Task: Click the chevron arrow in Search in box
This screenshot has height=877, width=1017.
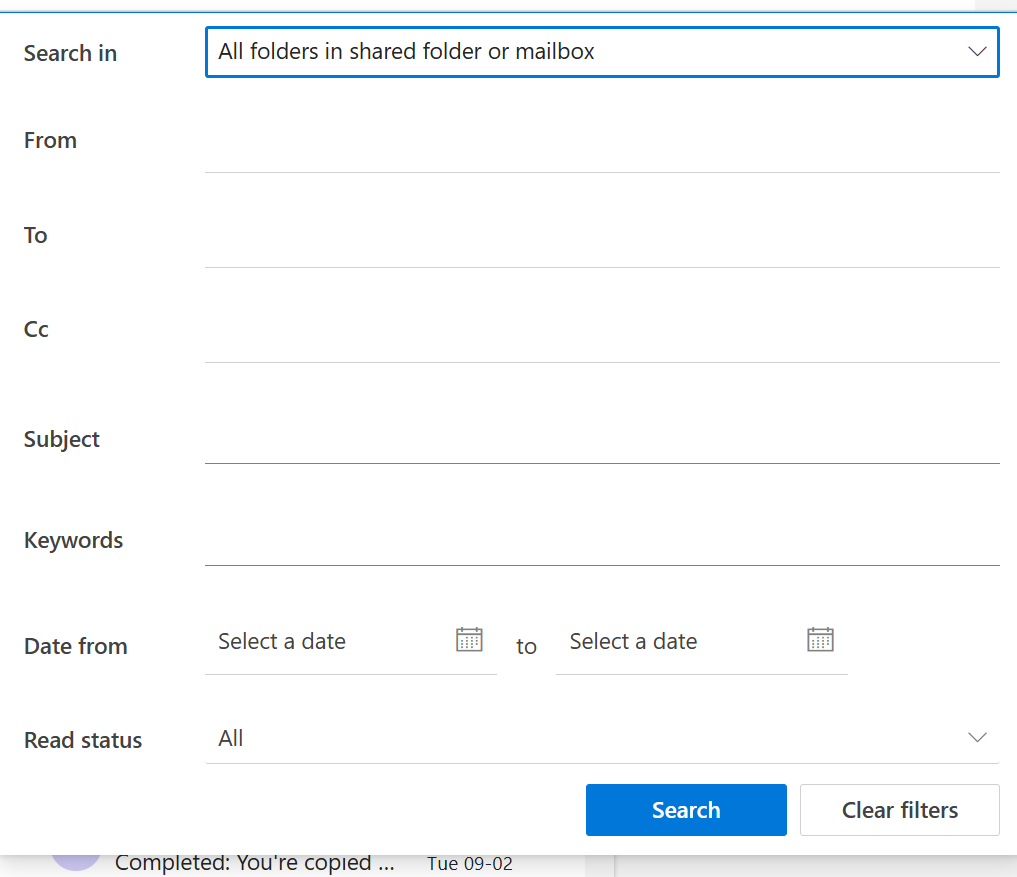Action: pos(977,52)
